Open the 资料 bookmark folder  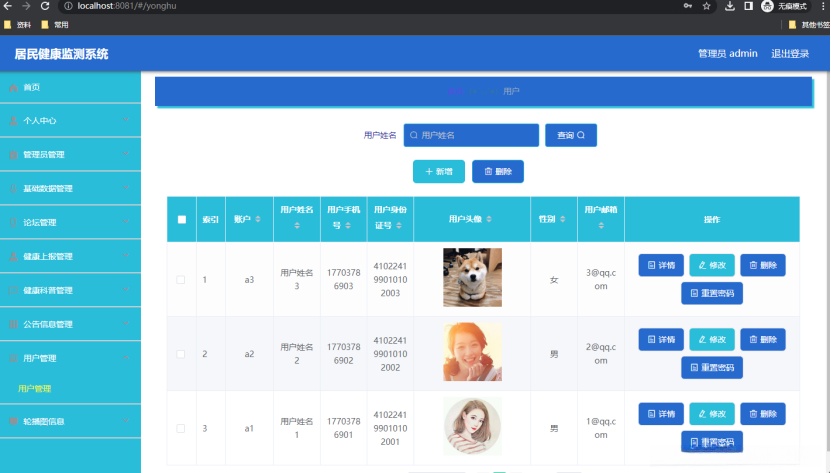(17, 24)
